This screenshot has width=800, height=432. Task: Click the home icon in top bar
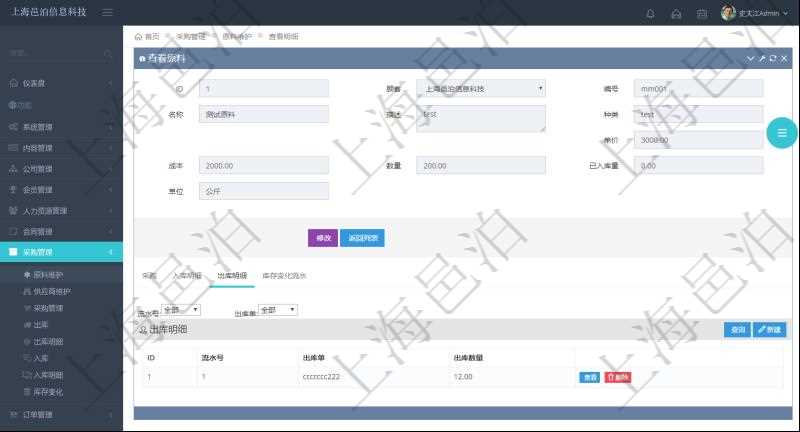click(x=676, y=14)
